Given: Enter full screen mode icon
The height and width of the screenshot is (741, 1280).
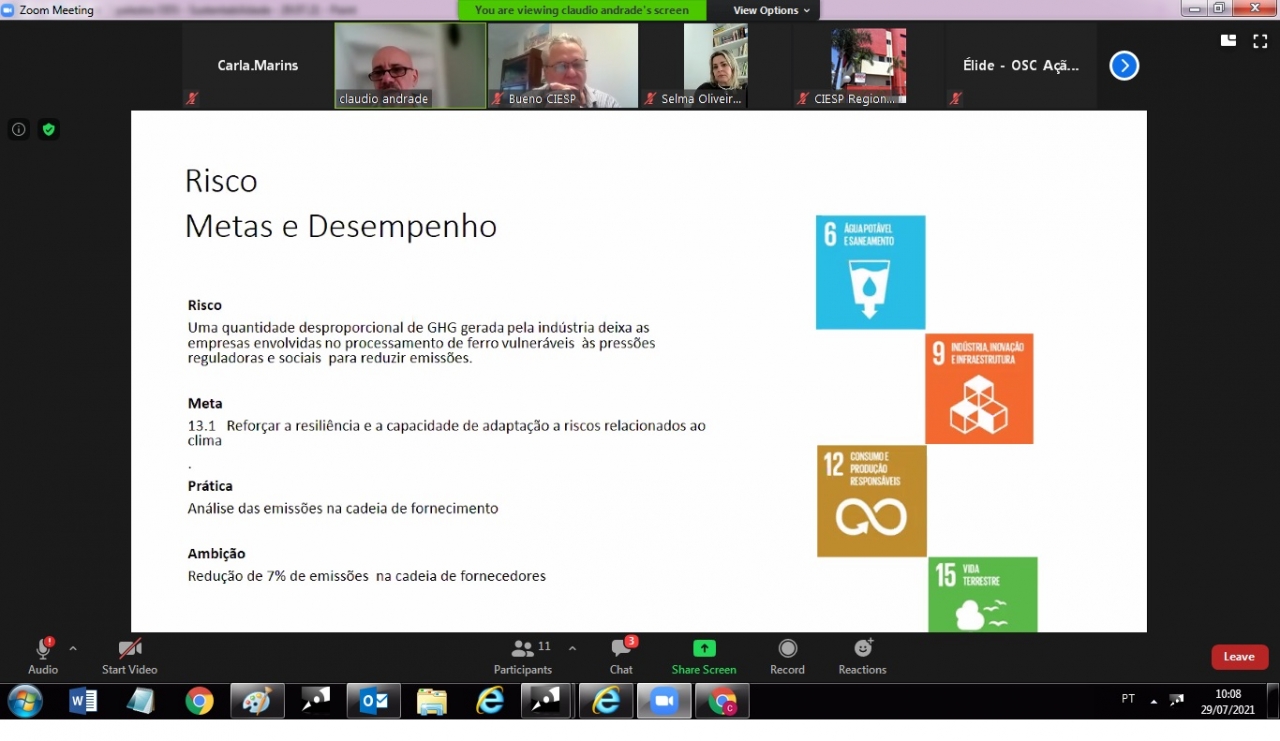Looking at the screenshot, I should coord(1260,41).
